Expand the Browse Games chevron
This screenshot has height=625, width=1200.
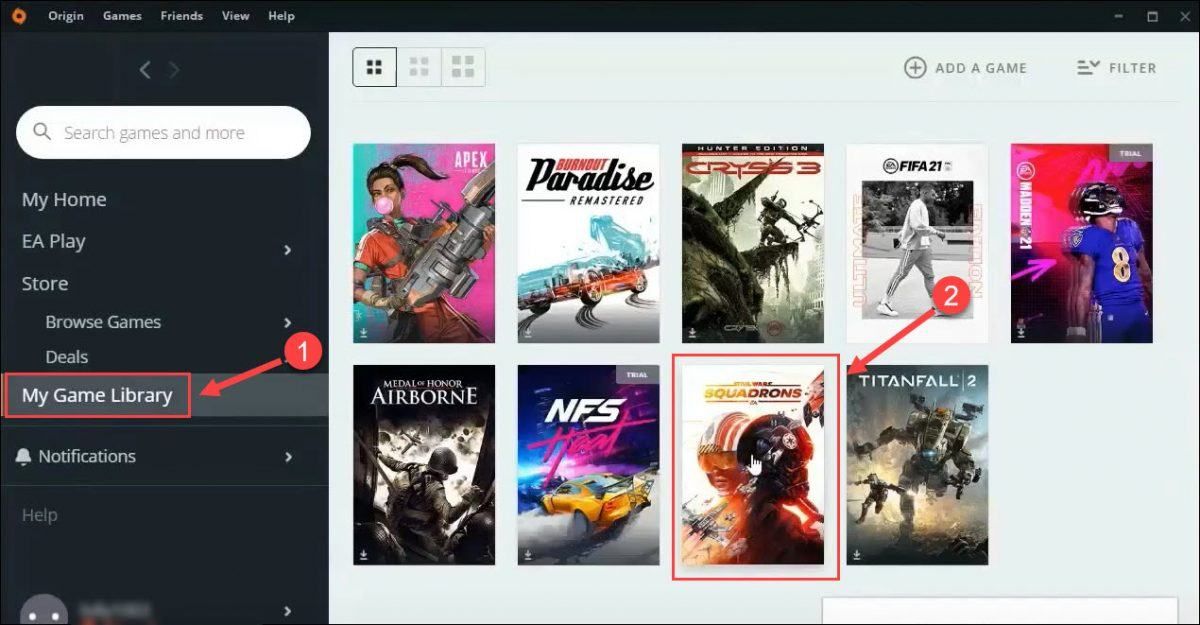(288, 322)
